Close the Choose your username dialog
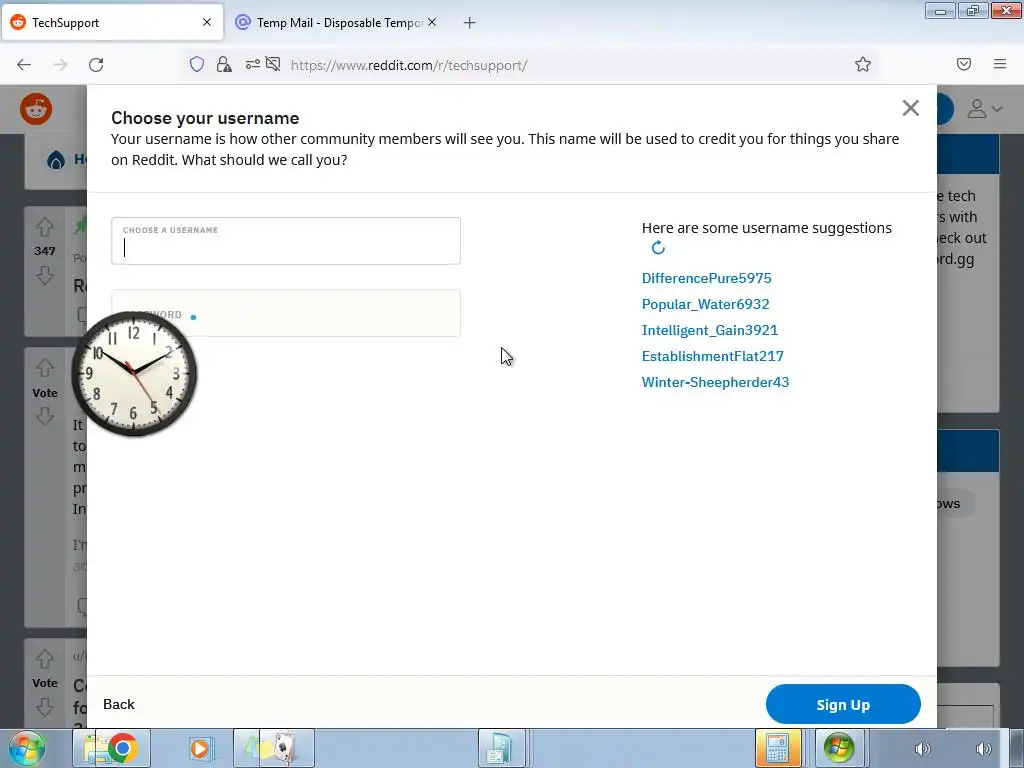 coord(910,108)
